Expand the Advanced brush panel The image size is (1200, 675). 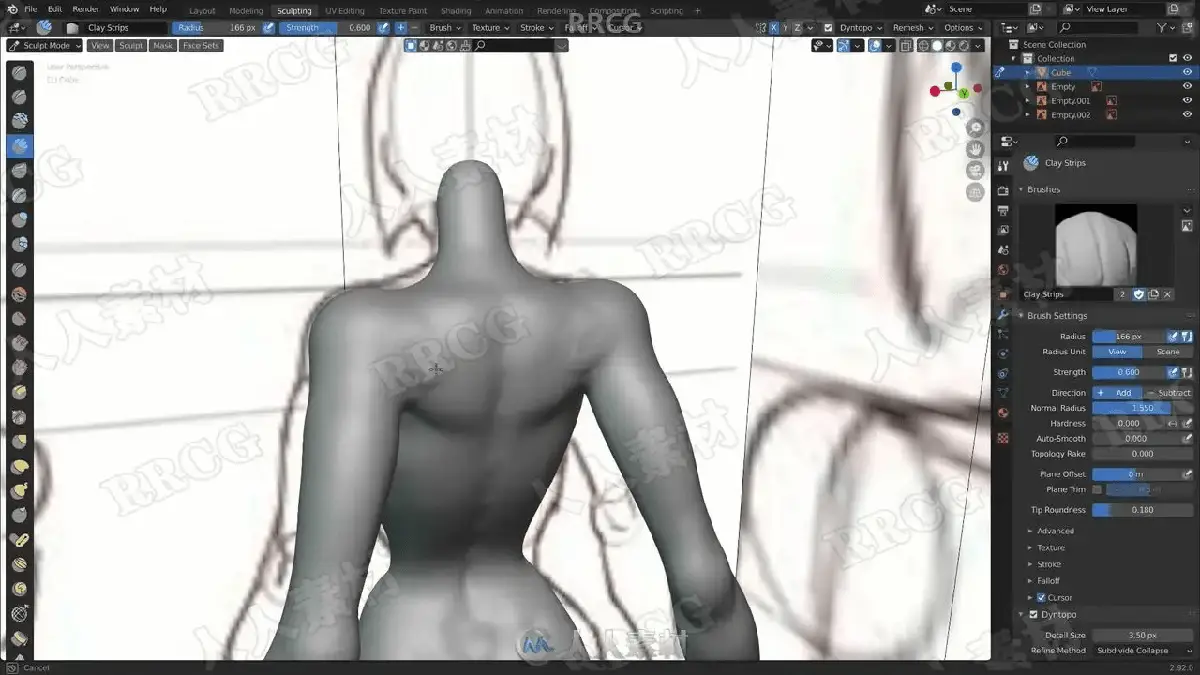1055,531
